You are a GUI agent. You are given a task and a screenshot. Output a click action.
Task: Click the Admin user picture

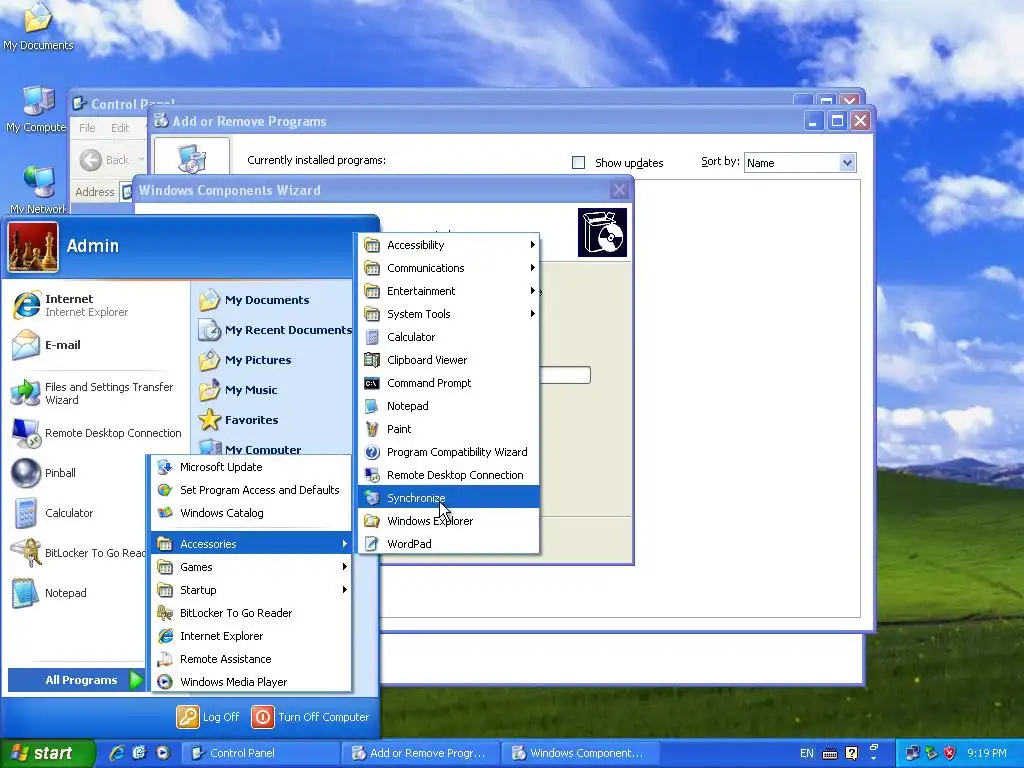coord(33,246)
